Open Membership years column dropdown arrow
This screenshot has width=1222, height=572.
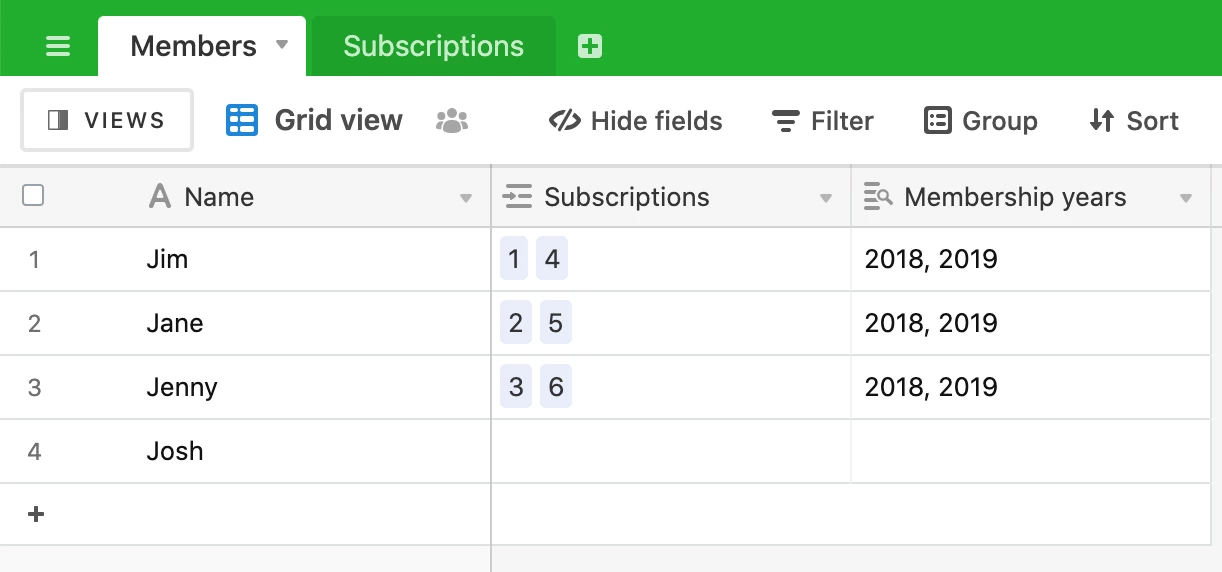pyautogui.click(x=1186, y=198)
